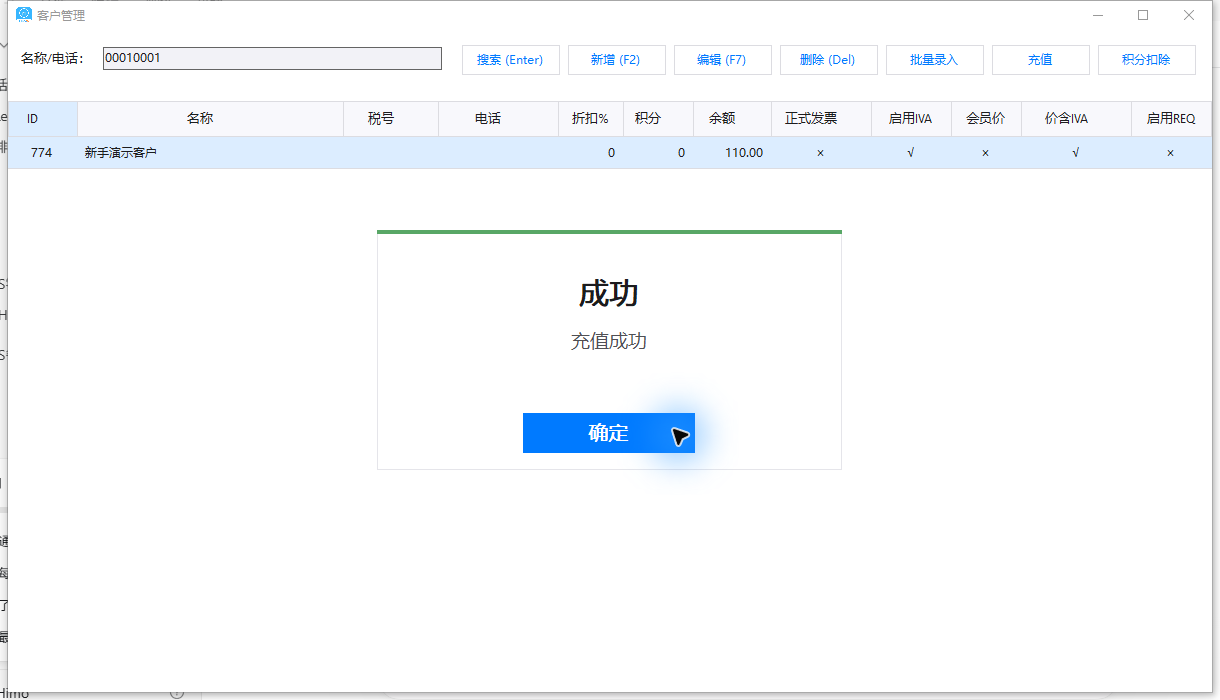The image size is (1220, 700).
Task: Click the 充值 recharge button
Action: point(1040,60)
